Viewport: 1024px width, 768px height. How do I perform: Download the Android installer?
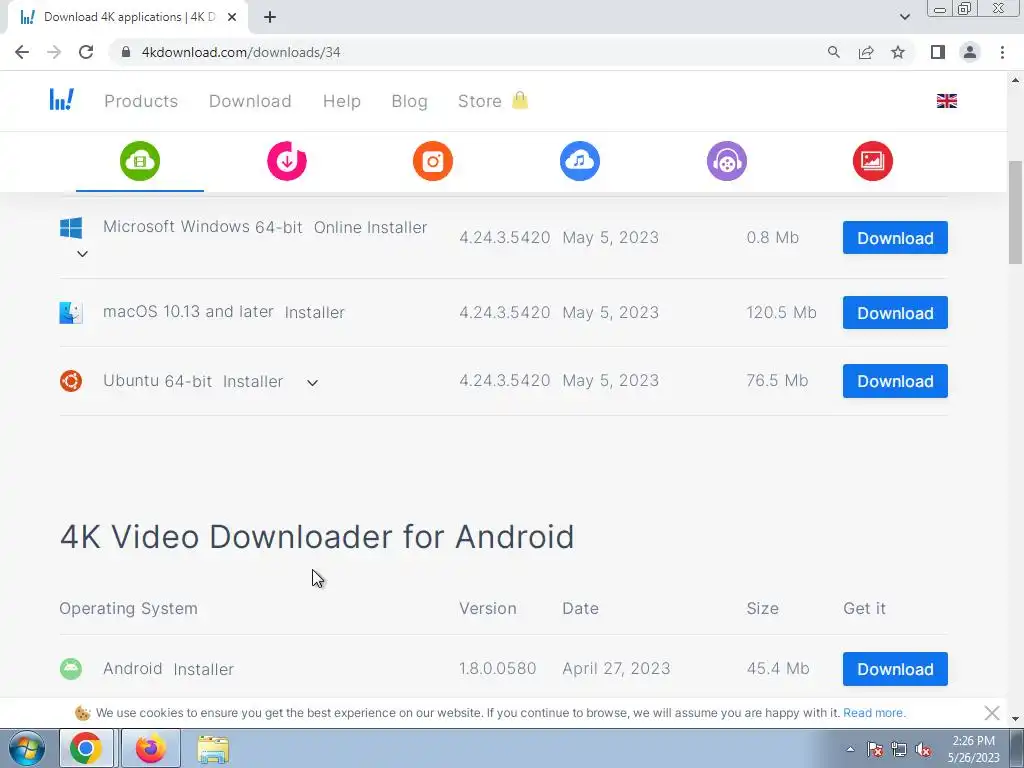[895, 669]
